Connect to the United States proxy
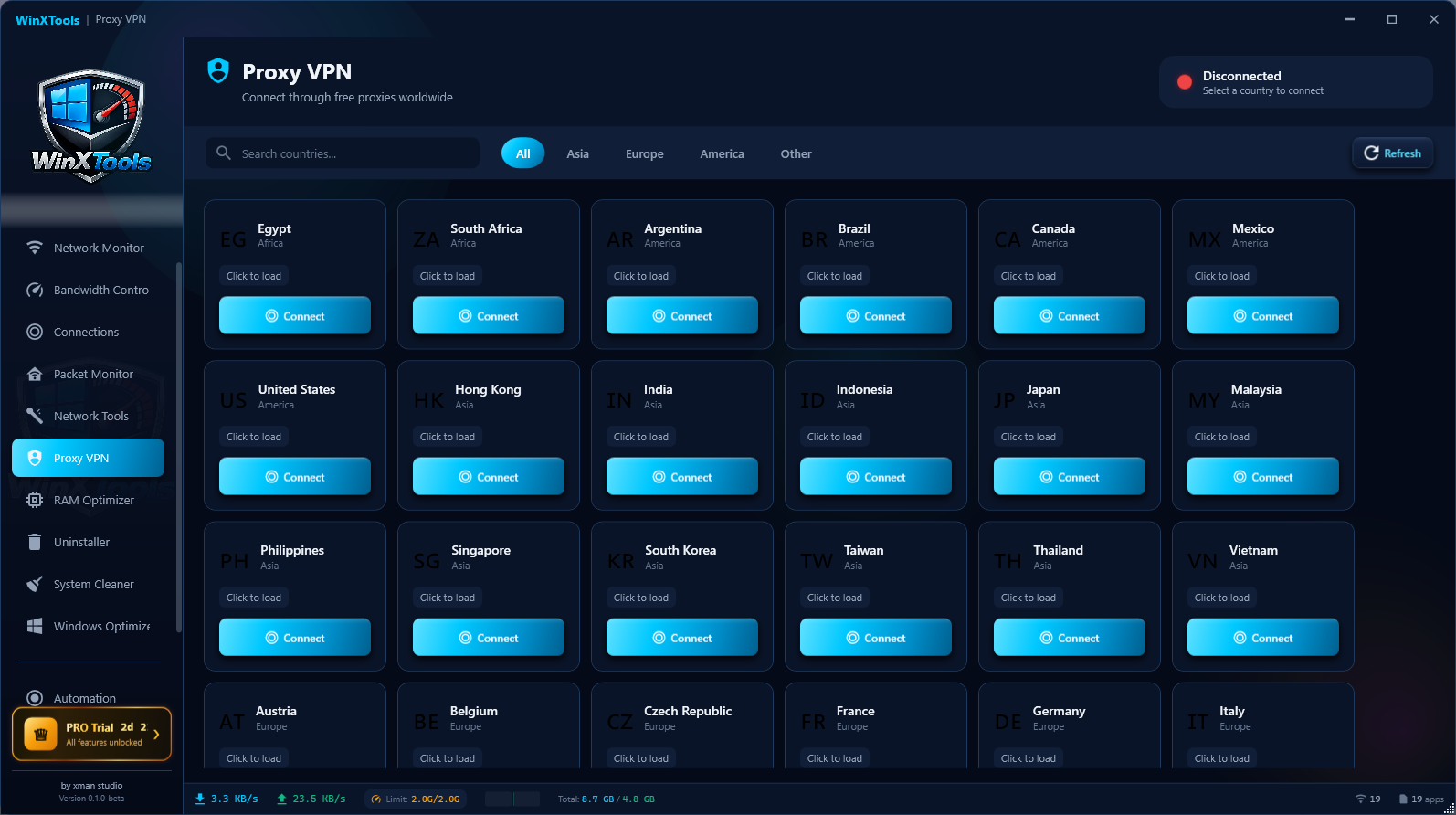Screen dimensions: 1456x815 [295, 477]
